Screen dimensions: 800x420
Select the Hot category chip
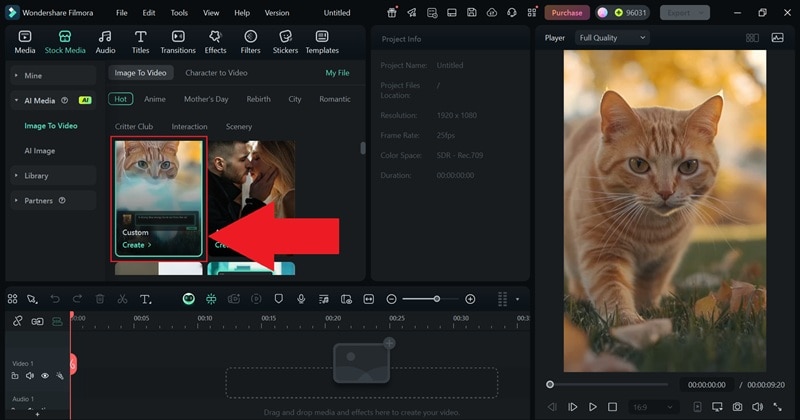120,99
